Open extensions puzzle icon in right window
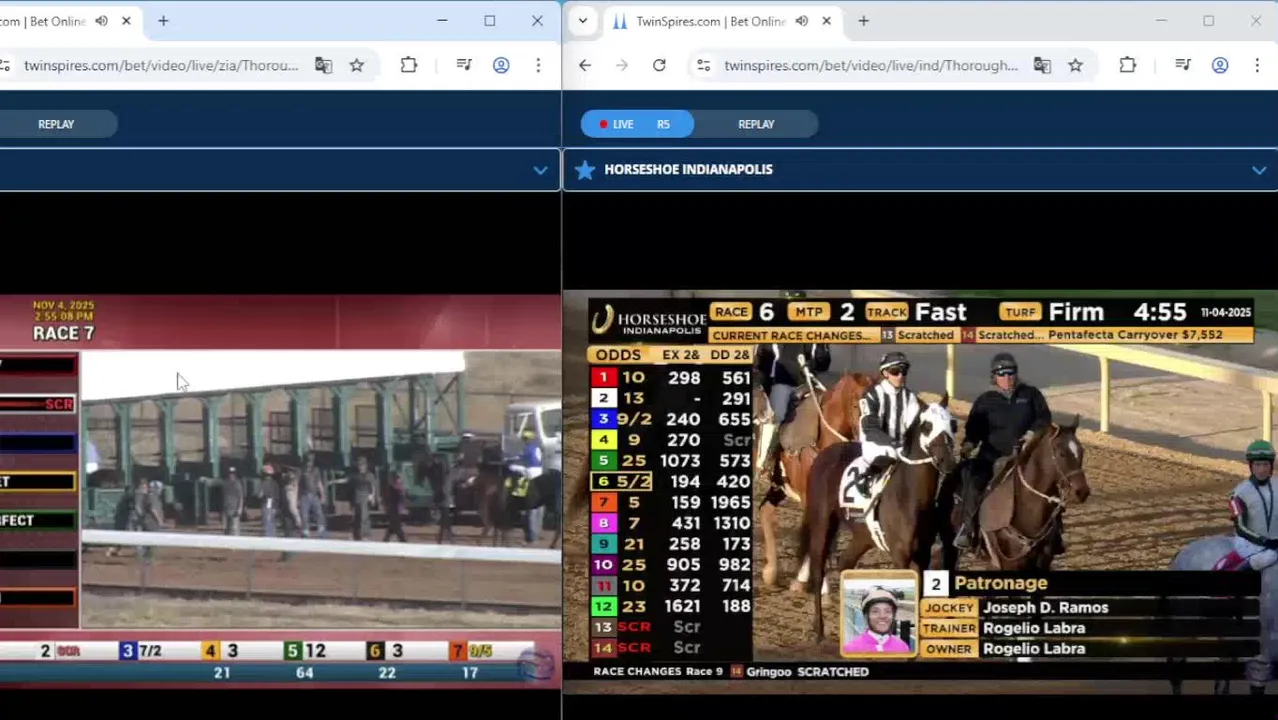The height and width of the screenshot is (720, 1278). [x=1128, y=65]
